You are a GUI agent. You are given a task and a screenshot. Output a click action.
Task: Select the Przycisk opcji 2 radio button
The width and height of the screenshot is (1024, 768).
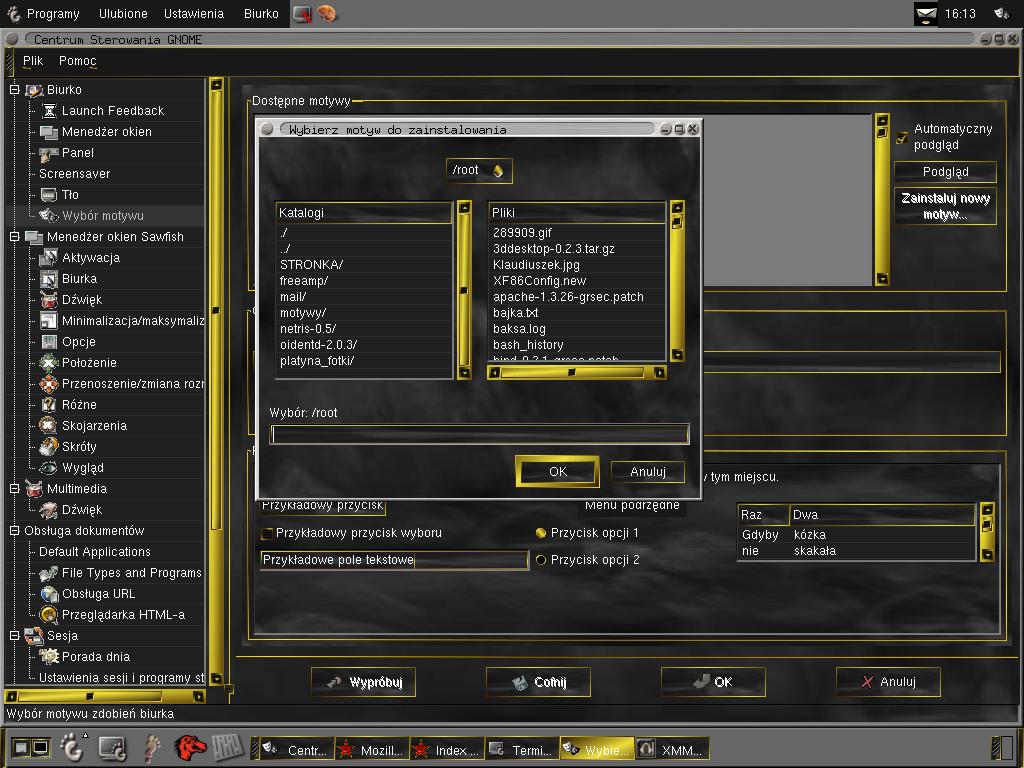(x=541, y=560)
